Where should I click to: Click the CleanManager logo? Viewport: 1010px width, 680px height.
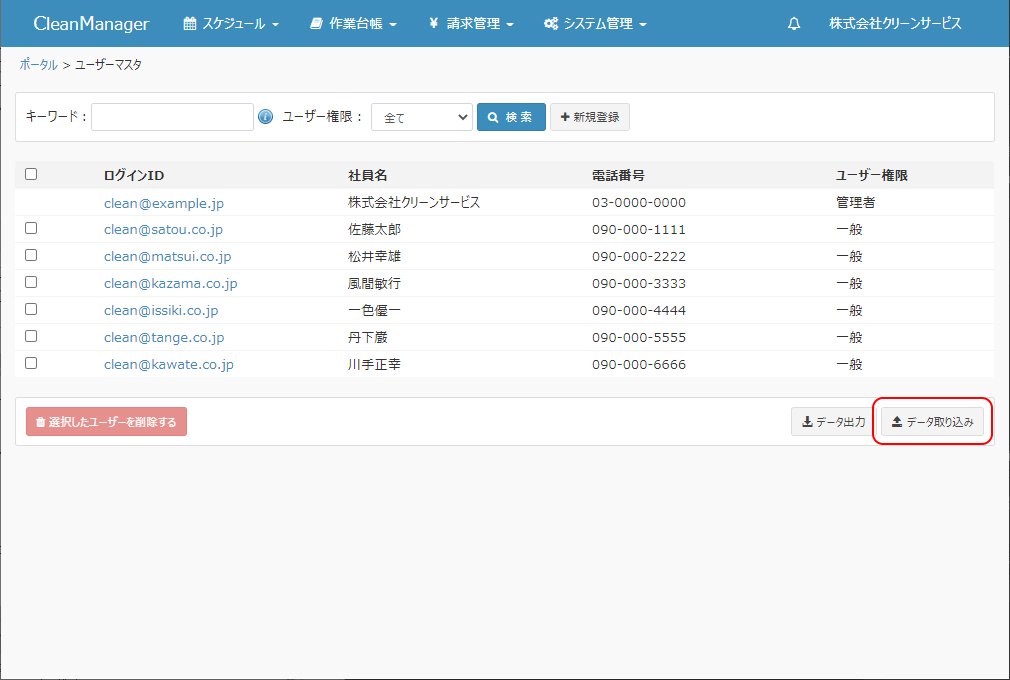pyautogui.click(x=91, y=24)
